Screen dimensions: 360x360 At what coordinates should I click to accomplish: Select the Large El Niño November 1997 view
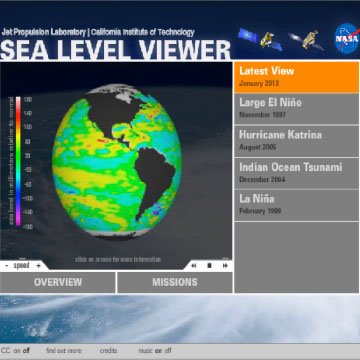pyautogui.click(x=297, y=109)
